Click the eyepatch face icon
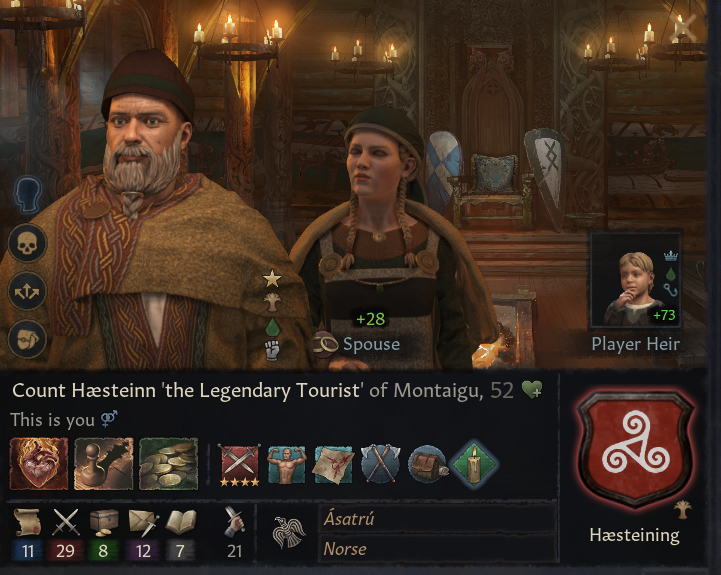 pos(27,339)
